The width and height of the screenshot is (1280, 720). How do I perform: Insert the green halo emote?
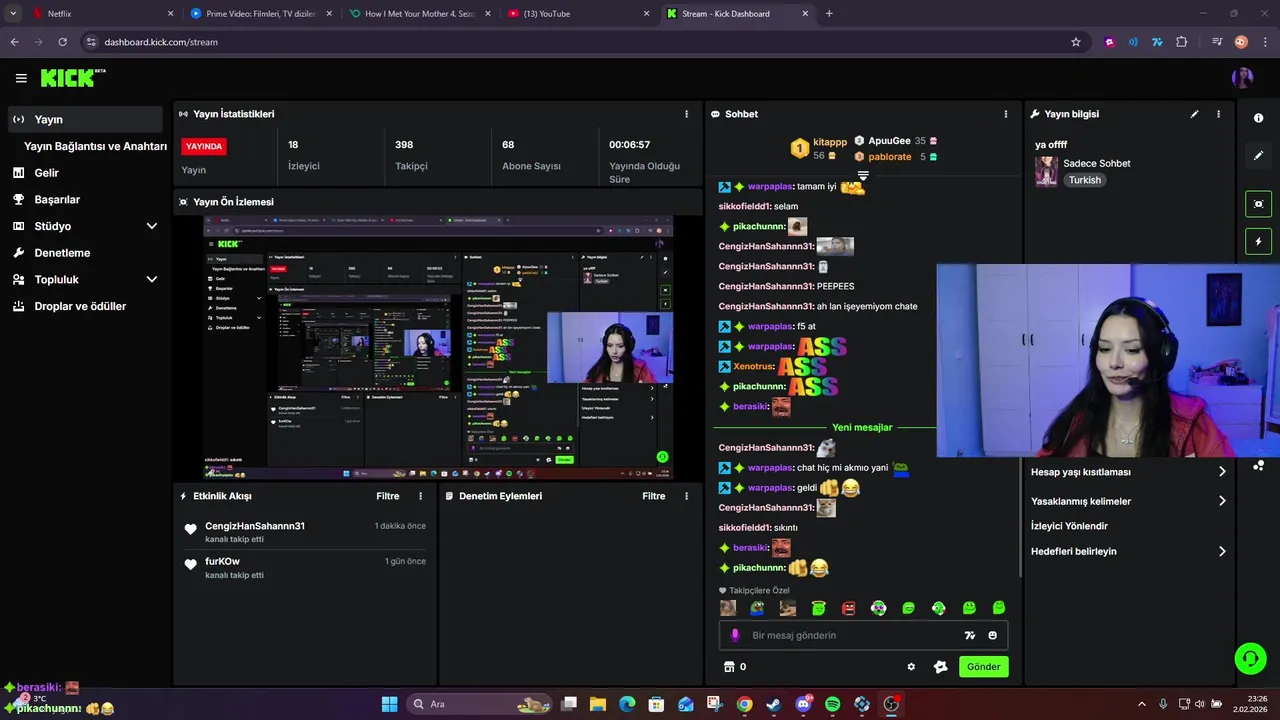[818, 608]
